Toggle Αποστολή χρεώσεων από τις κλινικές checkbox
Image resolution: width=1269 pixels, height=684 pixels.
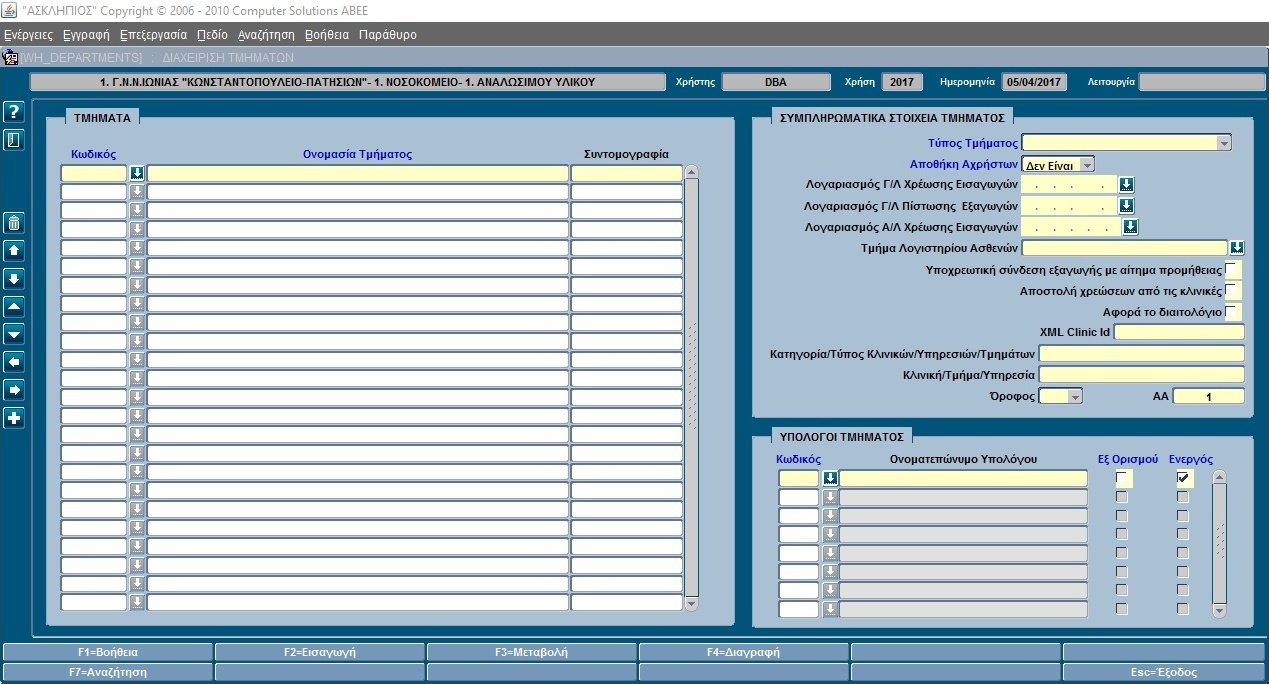coord(1233,291)
